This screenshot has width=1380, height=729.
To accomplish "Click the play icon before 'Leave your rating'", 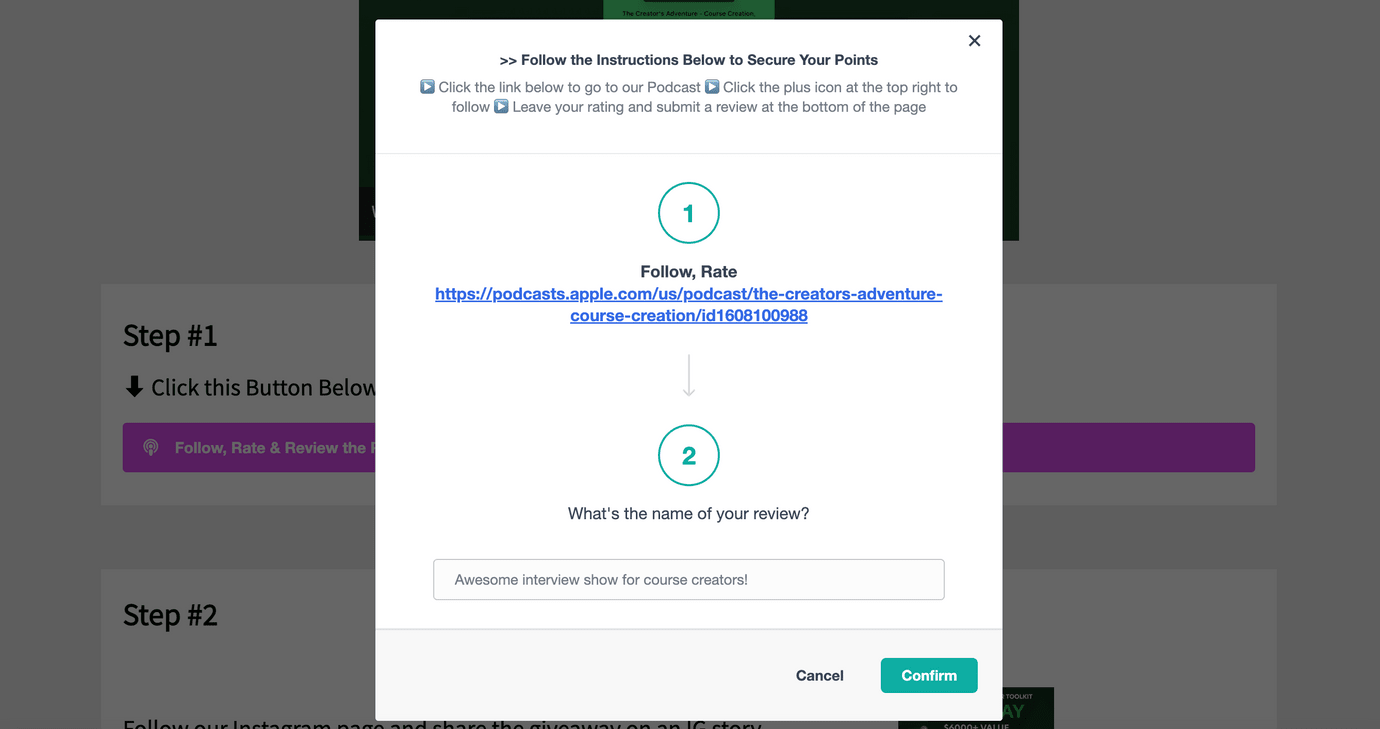I will [x=501, y=106].
